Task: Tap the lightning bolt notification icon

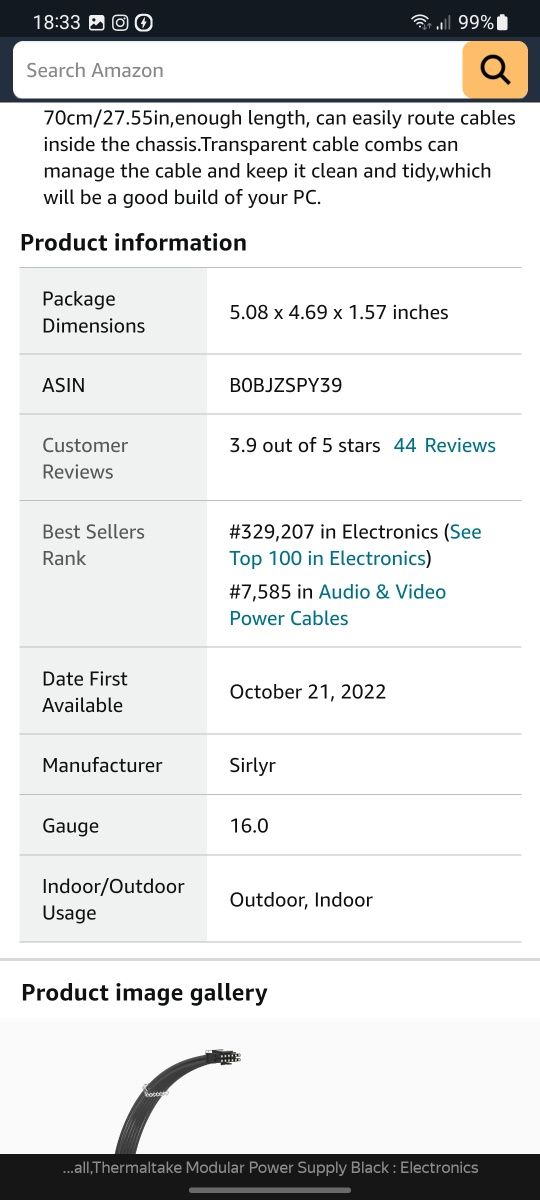Action: click(143, 22)
